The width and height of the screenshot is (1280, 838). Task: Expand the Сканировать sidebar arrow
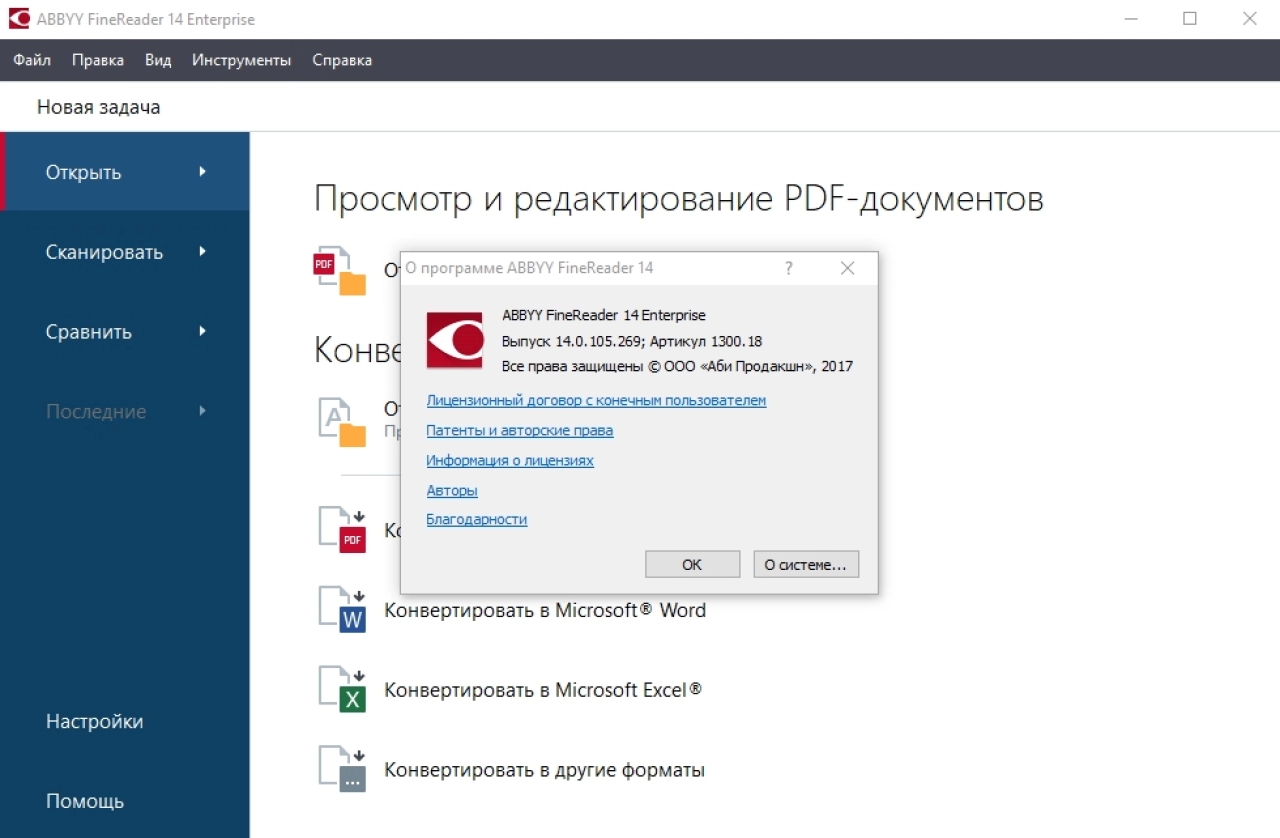202,251
